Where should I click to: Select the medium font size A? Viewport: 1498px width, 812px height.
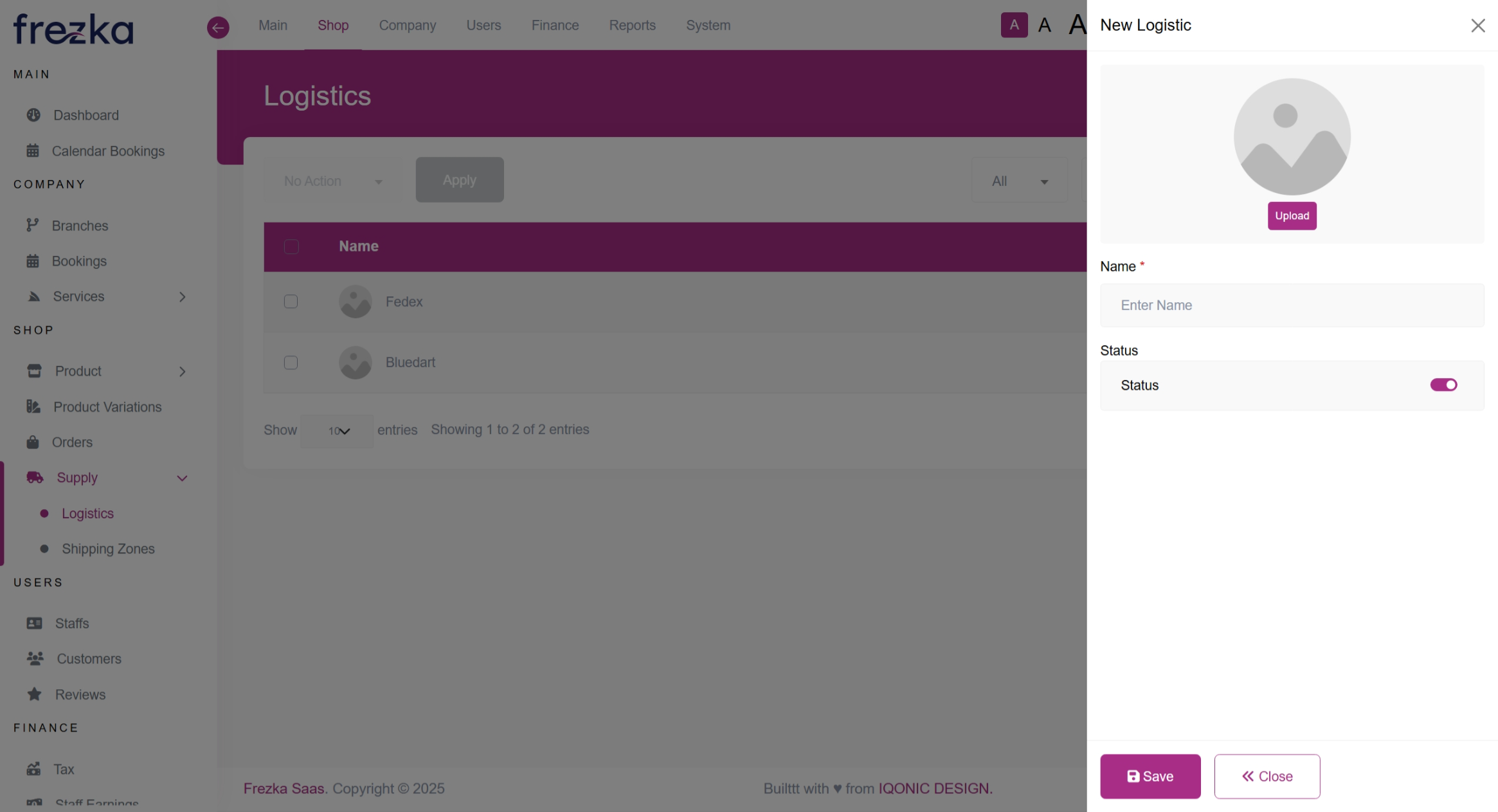[x=1045, y=25]
